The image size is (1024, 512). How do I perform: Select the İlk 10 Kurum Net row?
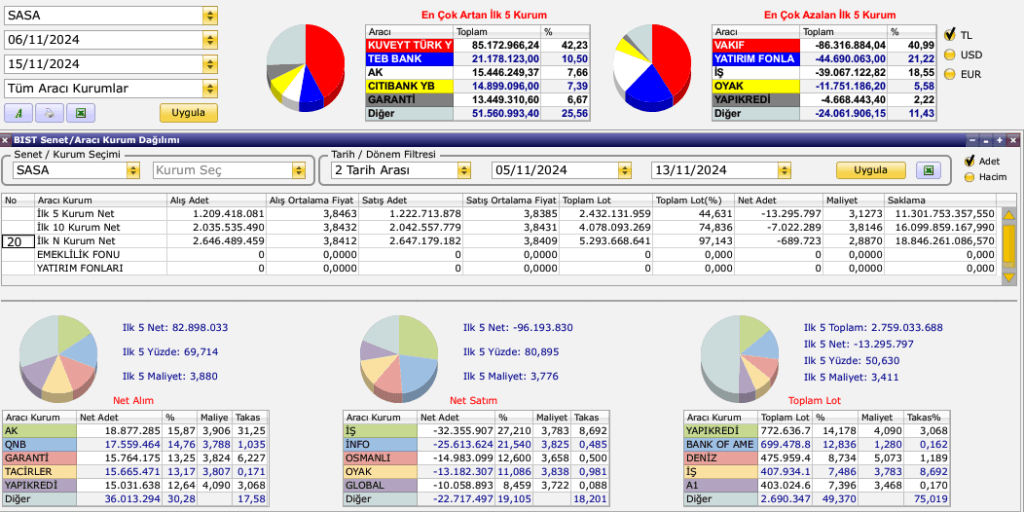pos(500,227)
